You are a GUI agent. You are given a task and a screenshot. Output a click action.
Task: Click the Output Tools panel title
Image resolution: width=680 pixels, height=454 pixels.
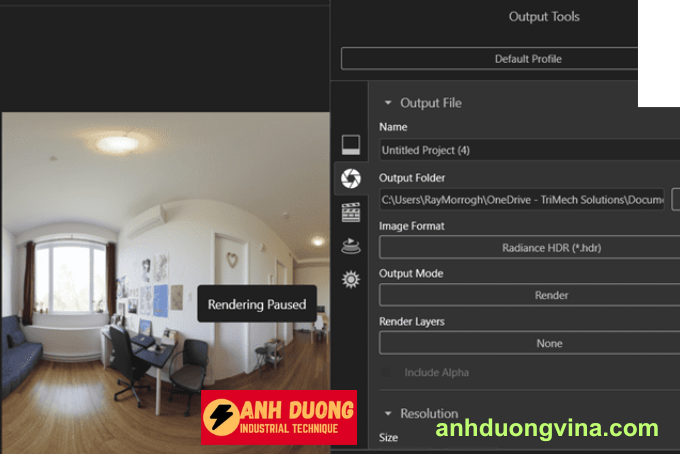(x=543, y=17)
